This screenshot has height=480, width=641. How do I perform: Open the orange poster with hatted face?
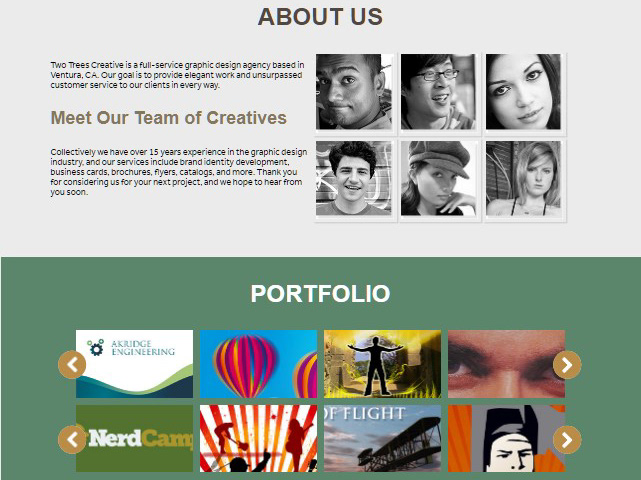click(x=506, y=438)
